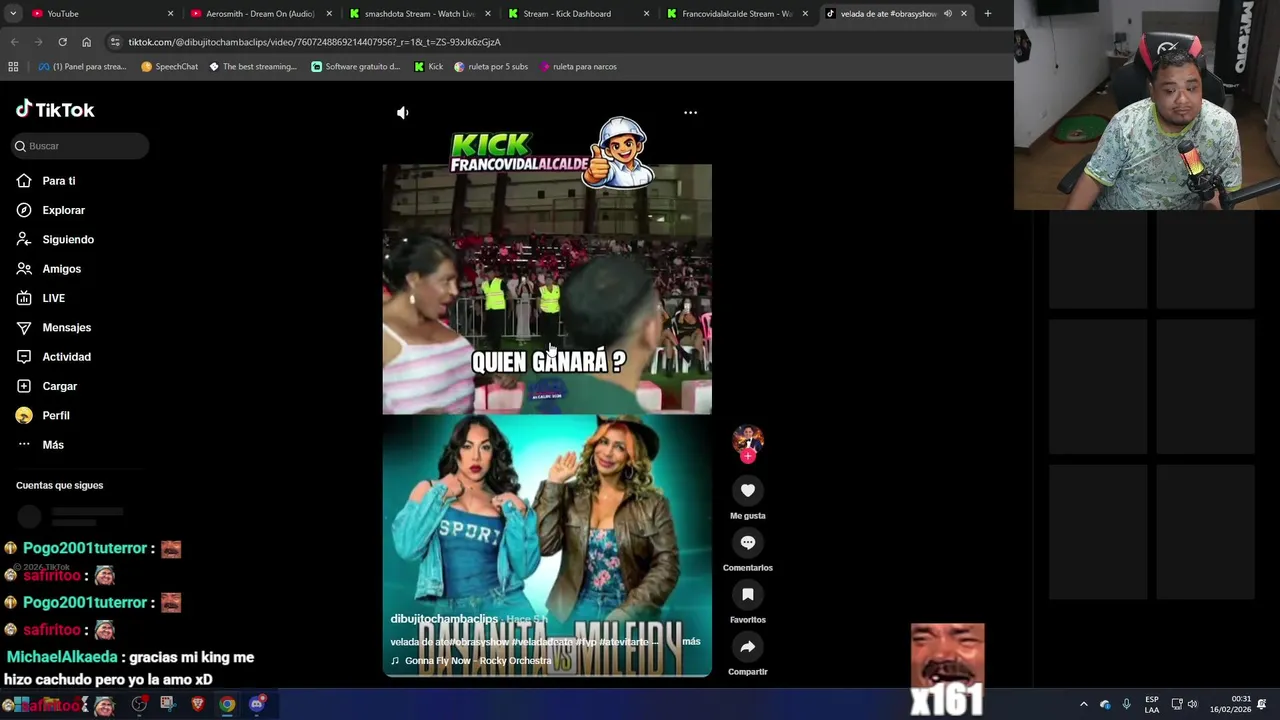Open Brave browser in the taskbar

(x=198, y=704)
